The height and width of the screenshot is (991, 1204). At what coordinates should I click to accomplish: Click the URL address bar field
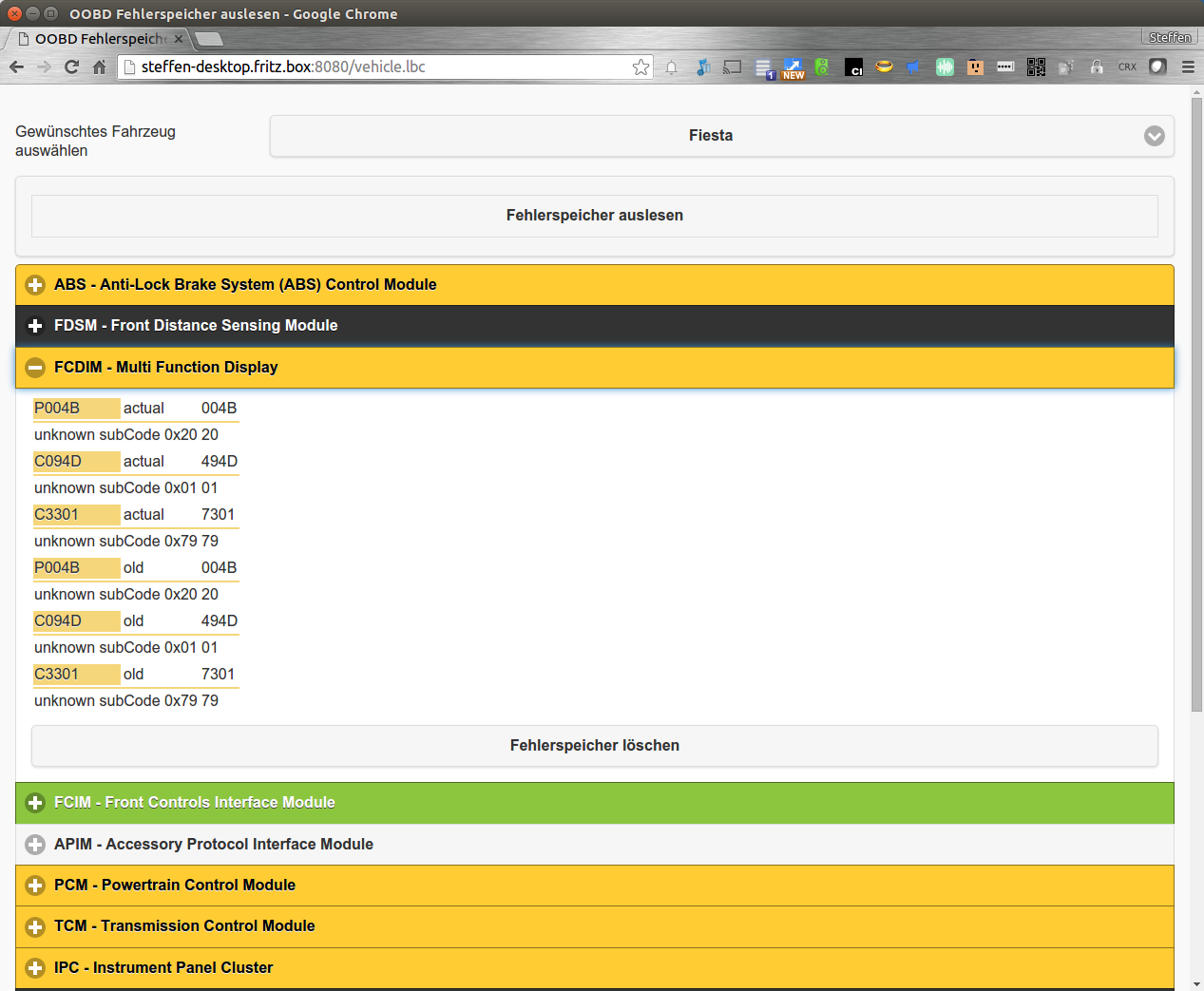coord(380,67)
